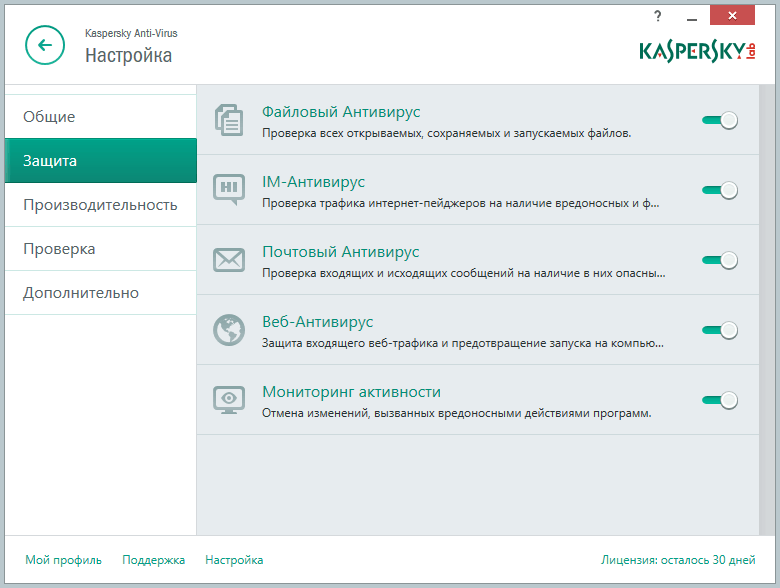This screenshot has width=780, height=588.
Task: Click the back arrow button
Action: point(45,45)
